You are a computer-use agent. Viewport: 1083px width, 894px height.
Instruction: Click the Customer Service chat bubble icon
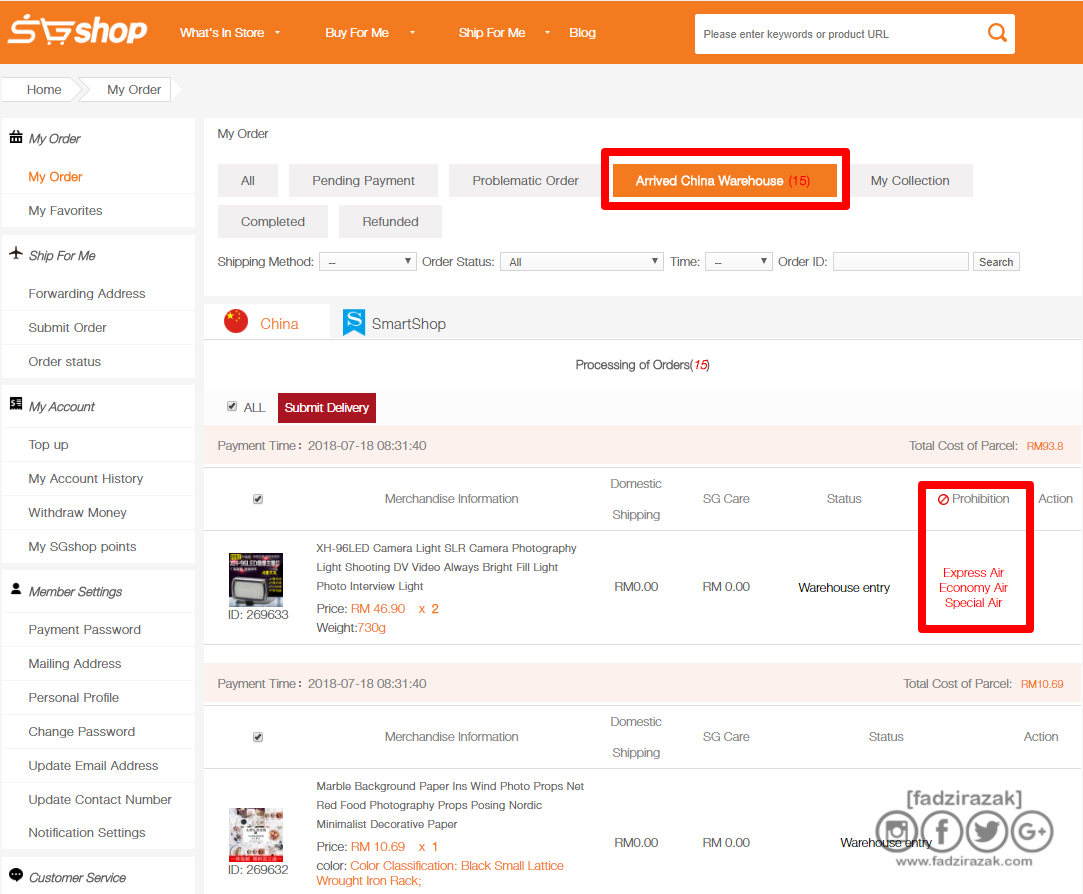16,875
